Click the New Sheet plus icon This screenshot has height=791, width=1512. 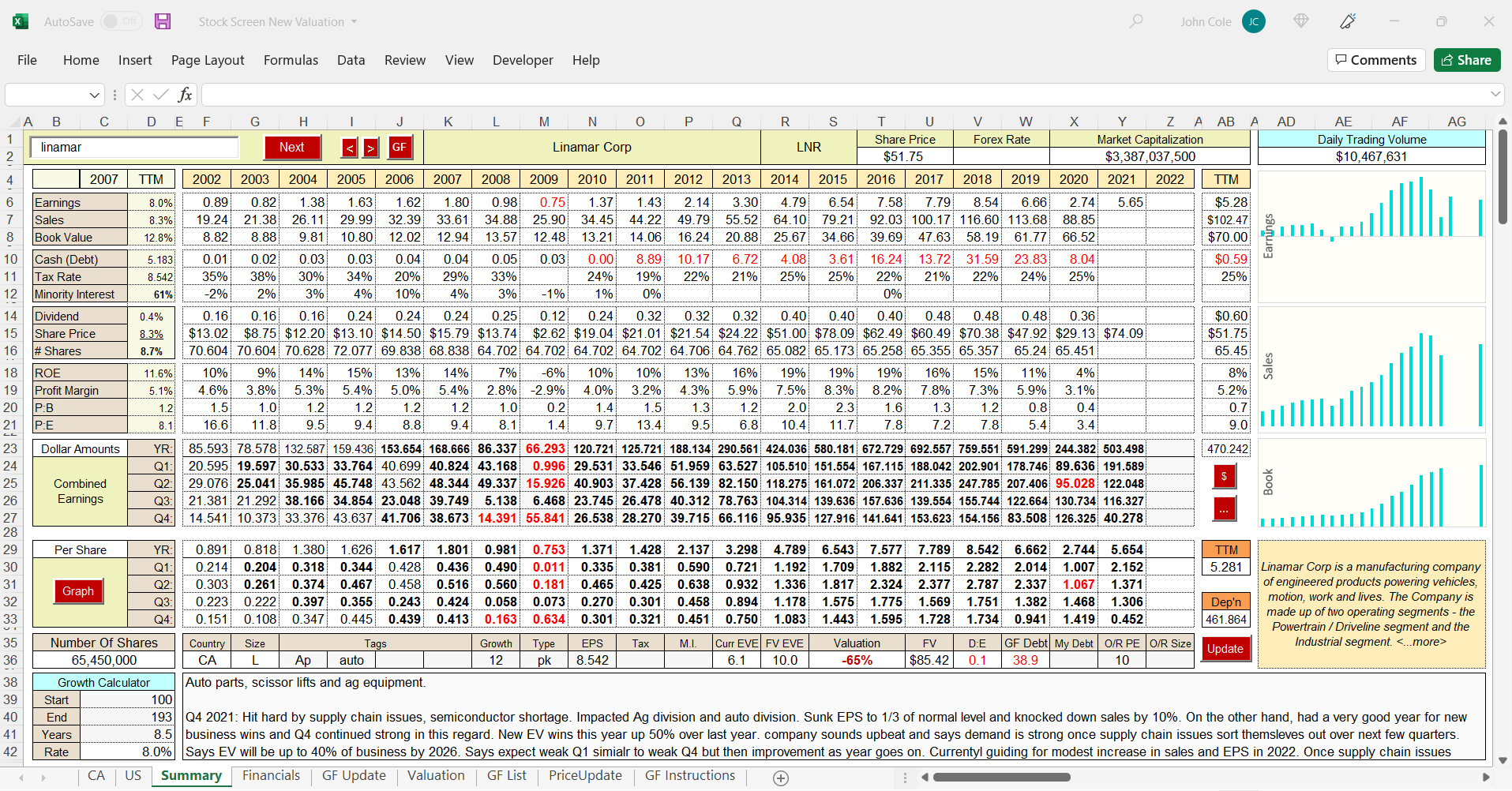click(x=781, y=778)
